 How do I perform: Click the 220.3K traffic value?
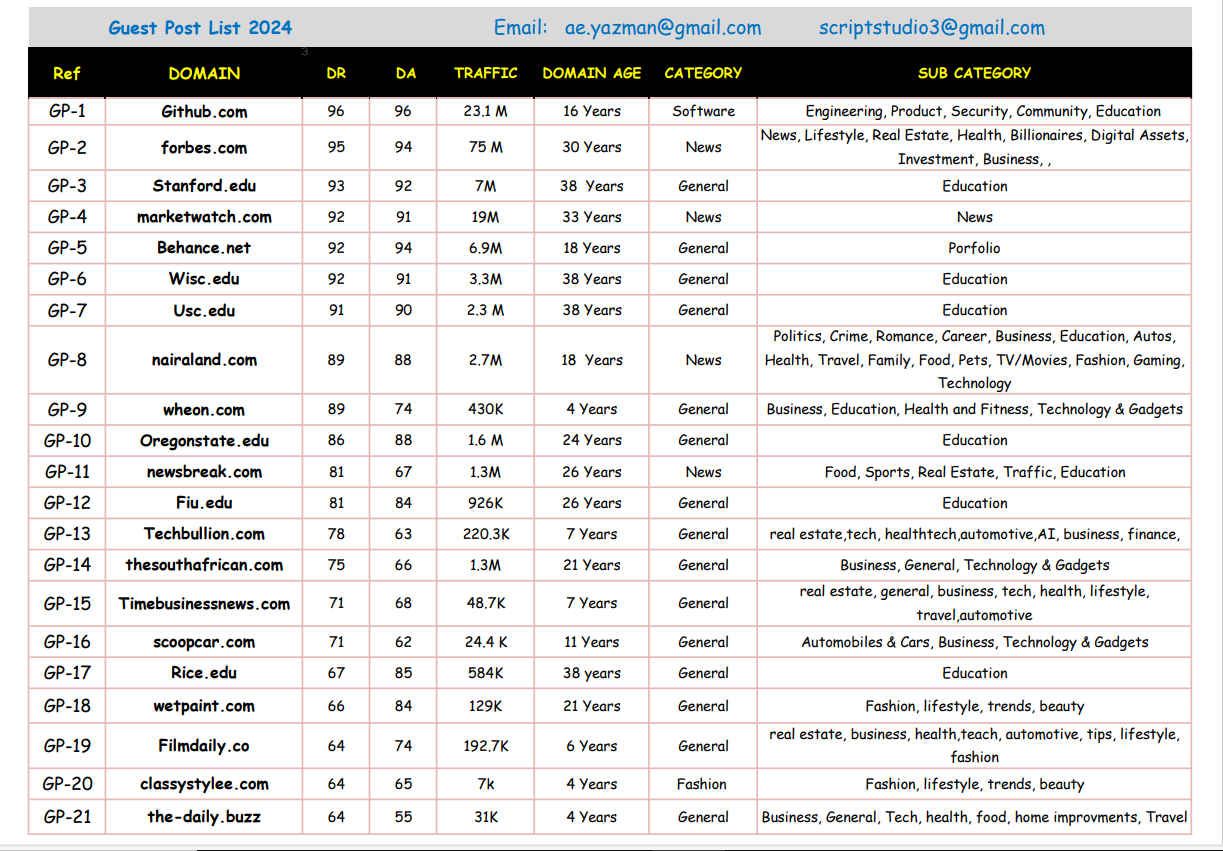(x=486, y=534)
